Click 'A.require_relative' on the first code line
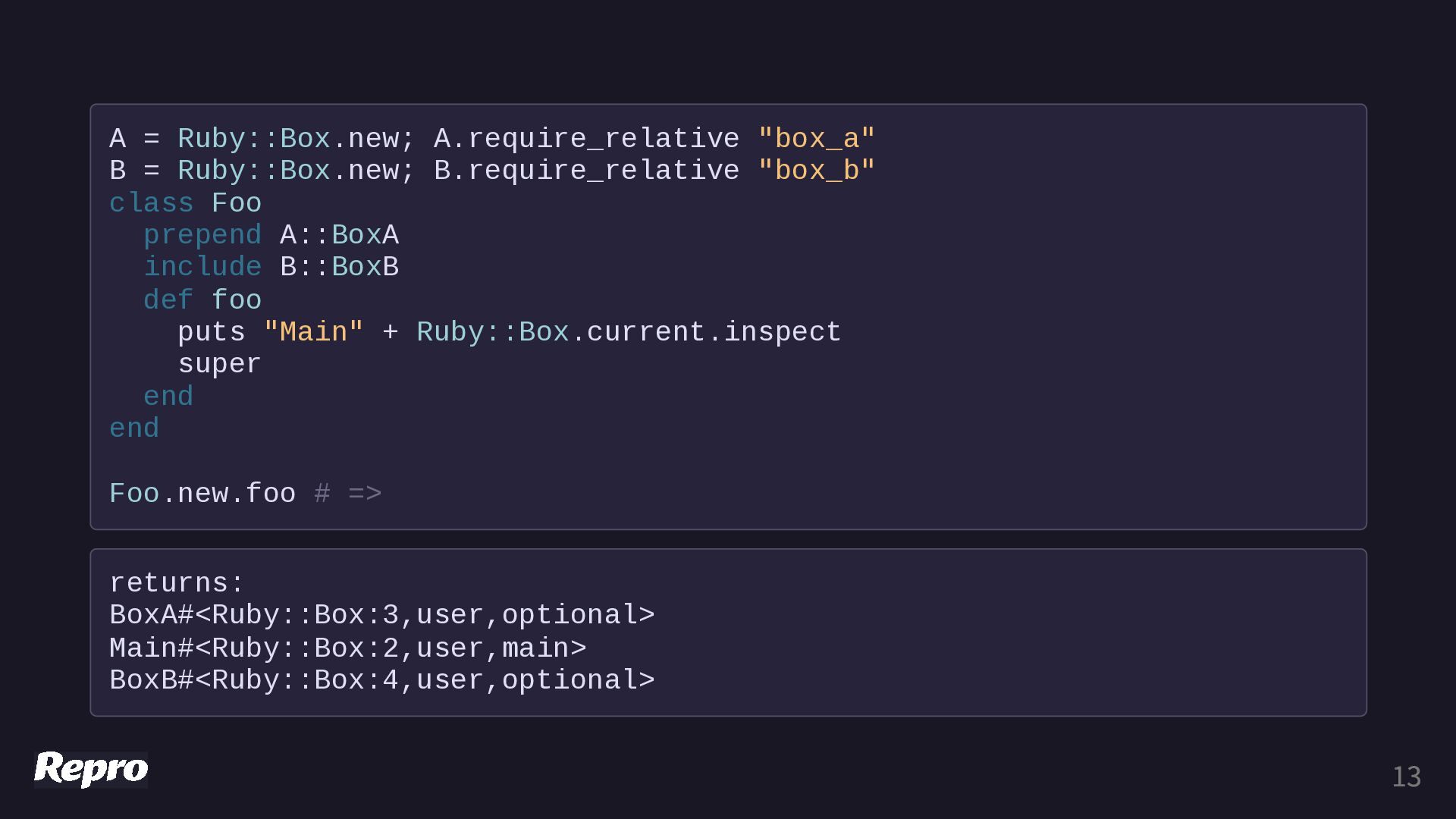1456x819 pixels. pos(586,139)
